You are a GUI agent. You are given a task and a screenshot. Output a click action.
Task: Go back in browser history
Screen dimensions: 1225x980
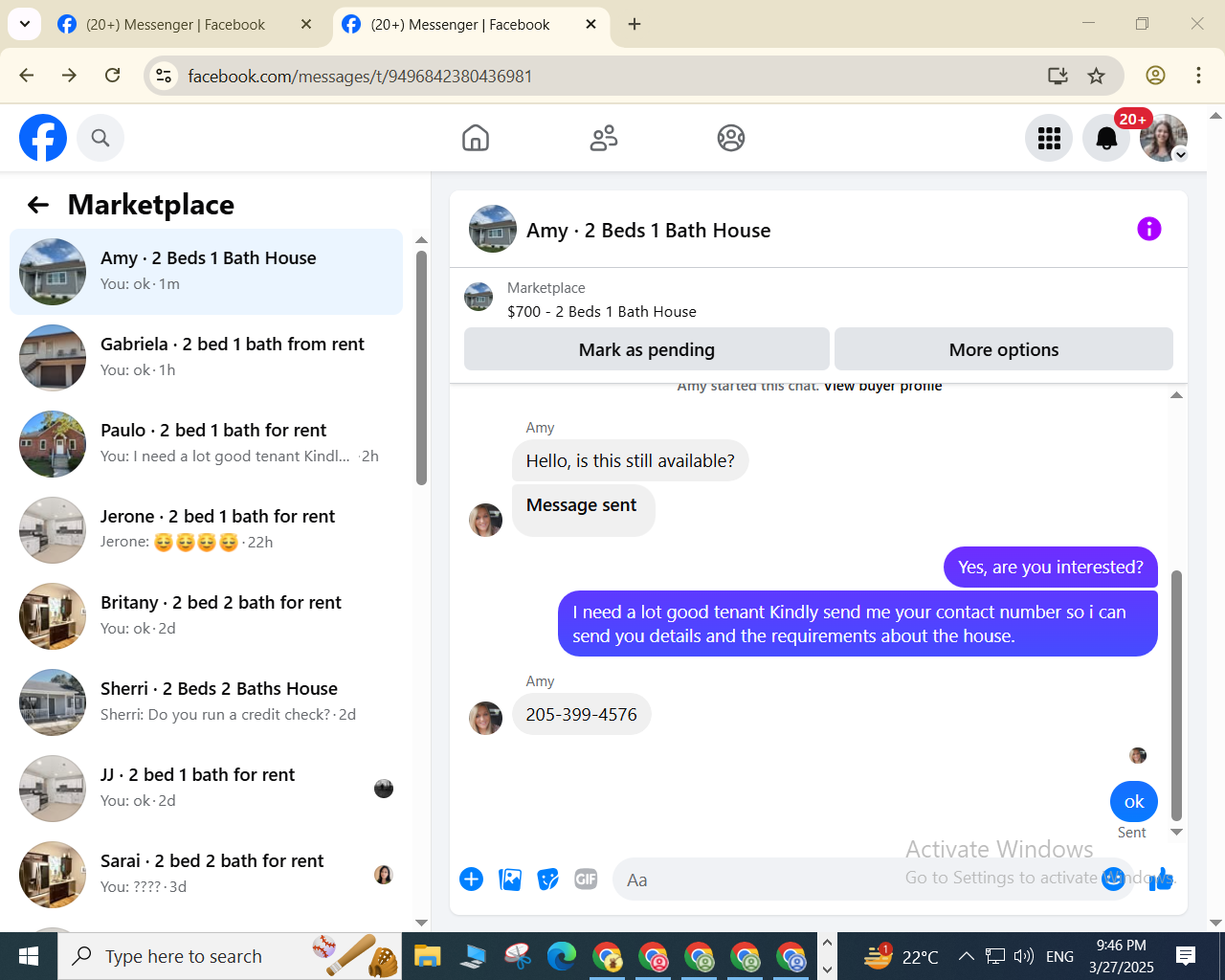click(27, 76)
